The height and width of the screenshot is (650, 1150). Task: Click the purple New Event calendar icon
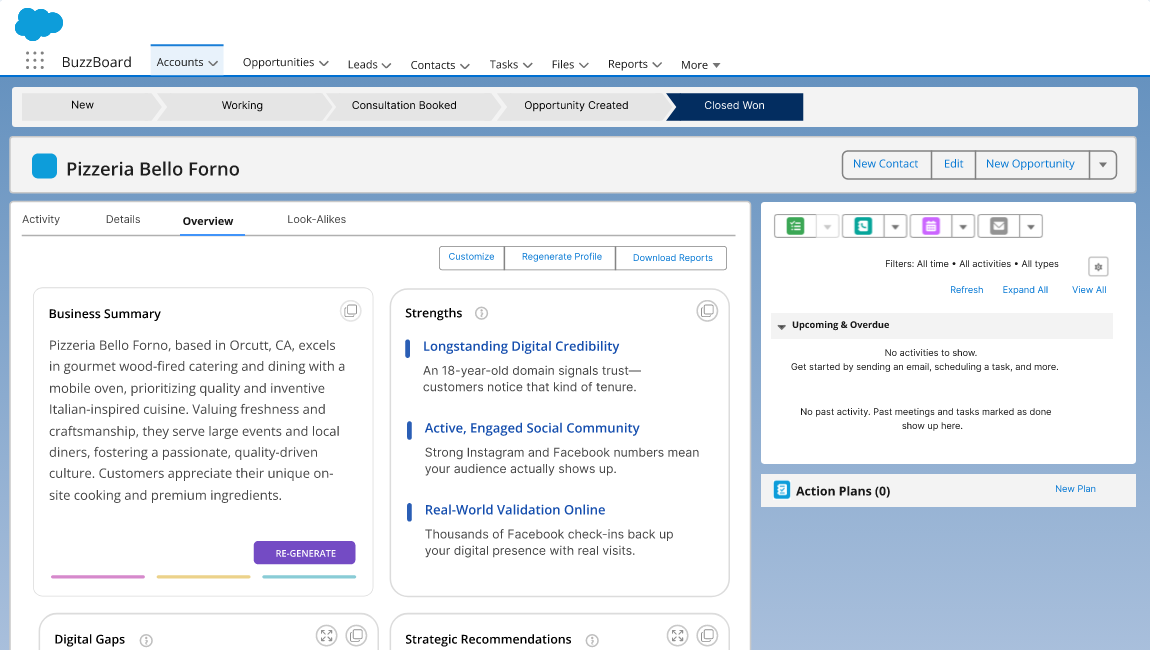931,226
